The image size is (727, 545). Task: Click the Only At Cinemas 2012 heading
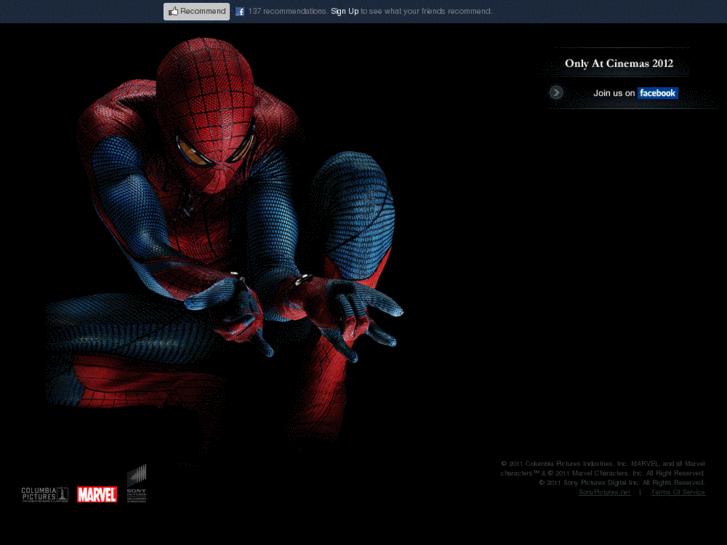point(619,64)
